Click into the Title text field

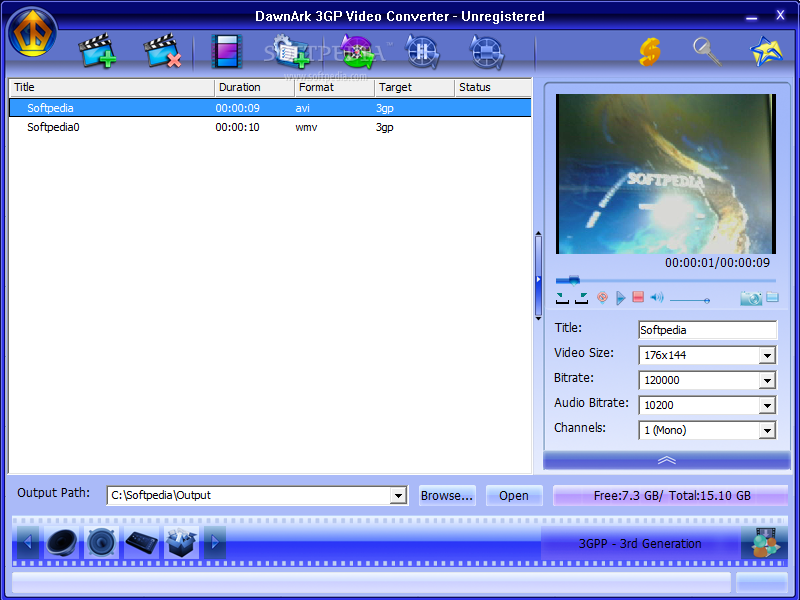pyautogui.click(x=708, y=330)
